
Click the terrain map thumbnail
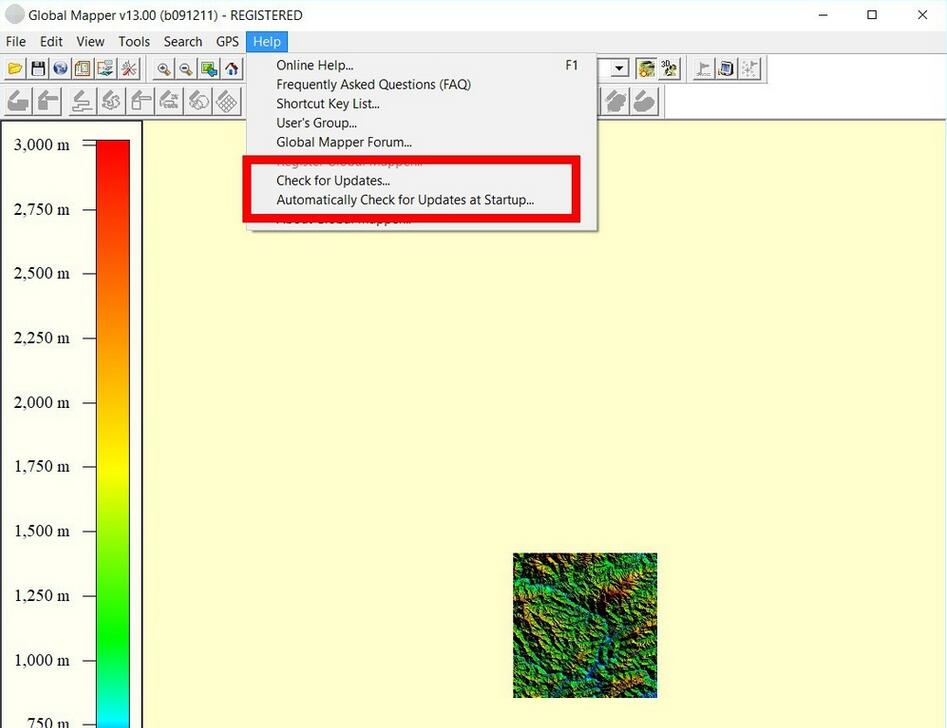(584, 624)
